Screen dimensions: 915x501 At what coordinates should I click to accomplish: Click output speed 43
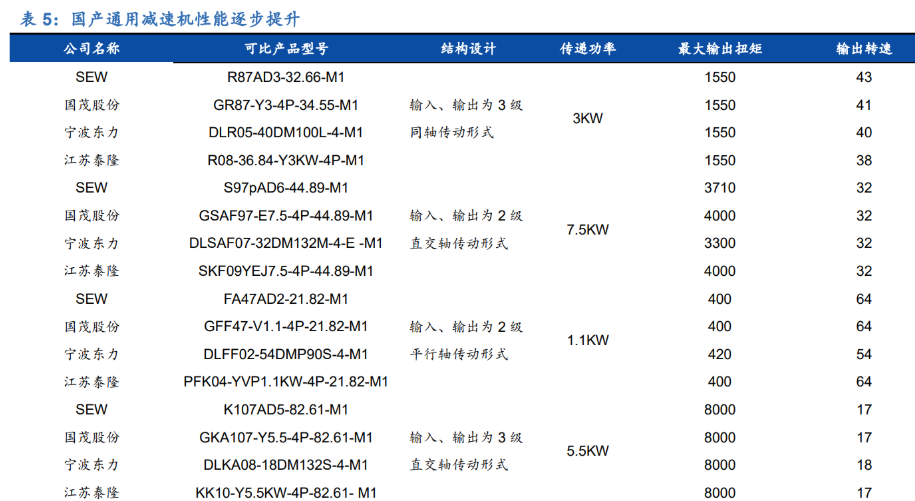864,77
